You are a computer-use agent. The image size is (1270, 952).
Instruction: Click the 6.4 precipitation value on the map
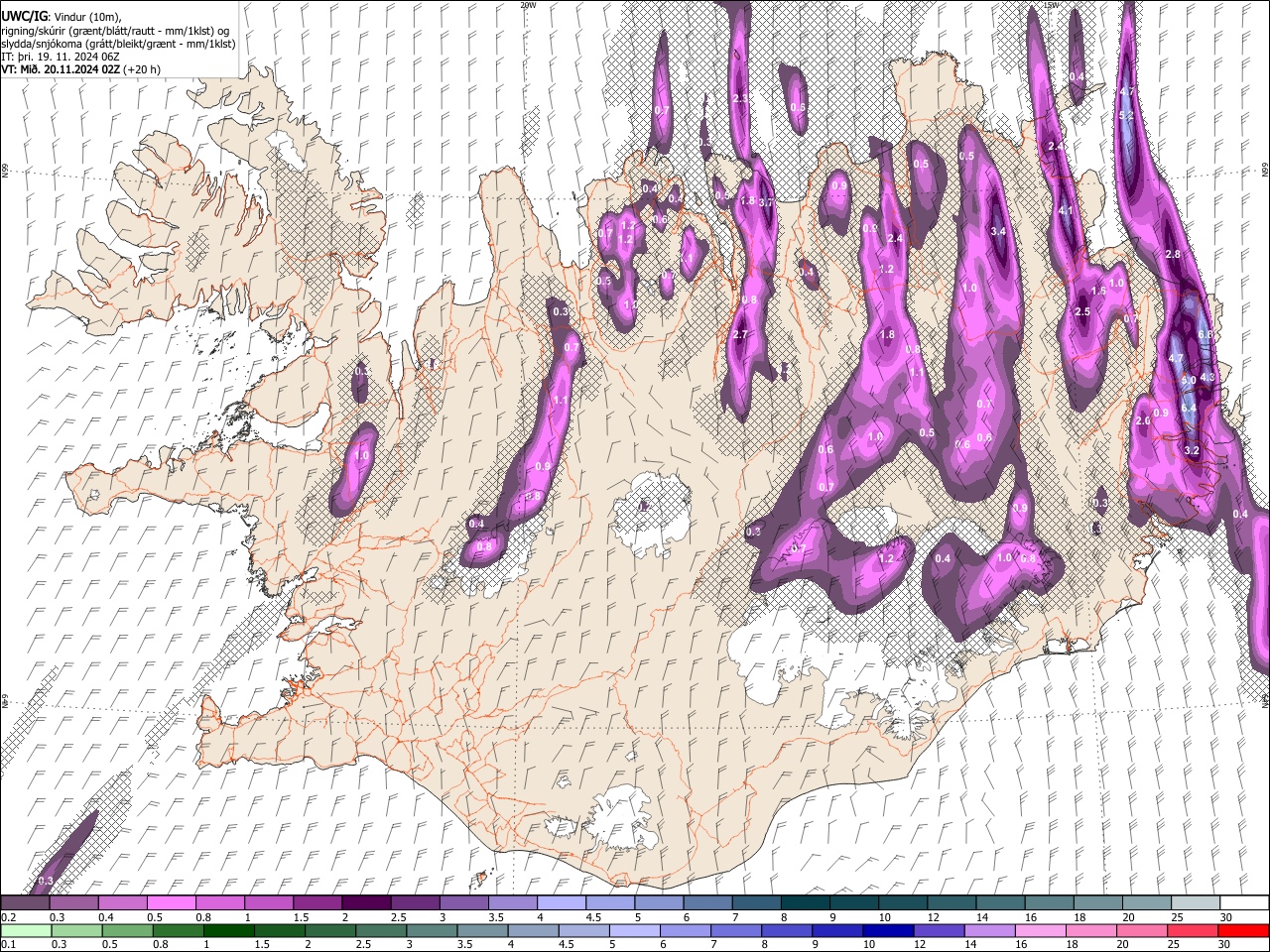pyautogui.click(x=1189, y=408)
